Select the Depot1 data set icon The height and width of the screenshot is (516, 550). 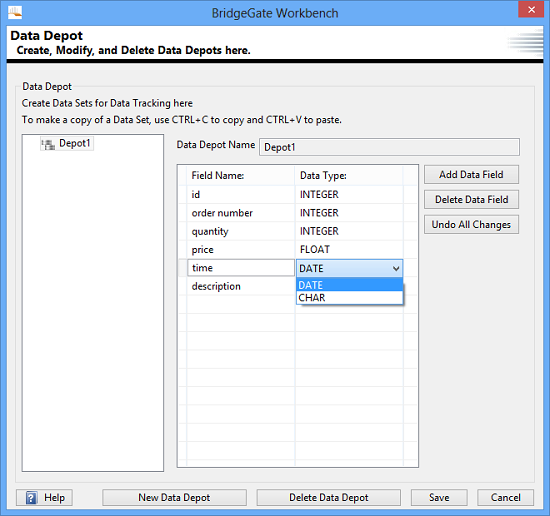click(48, 144)
